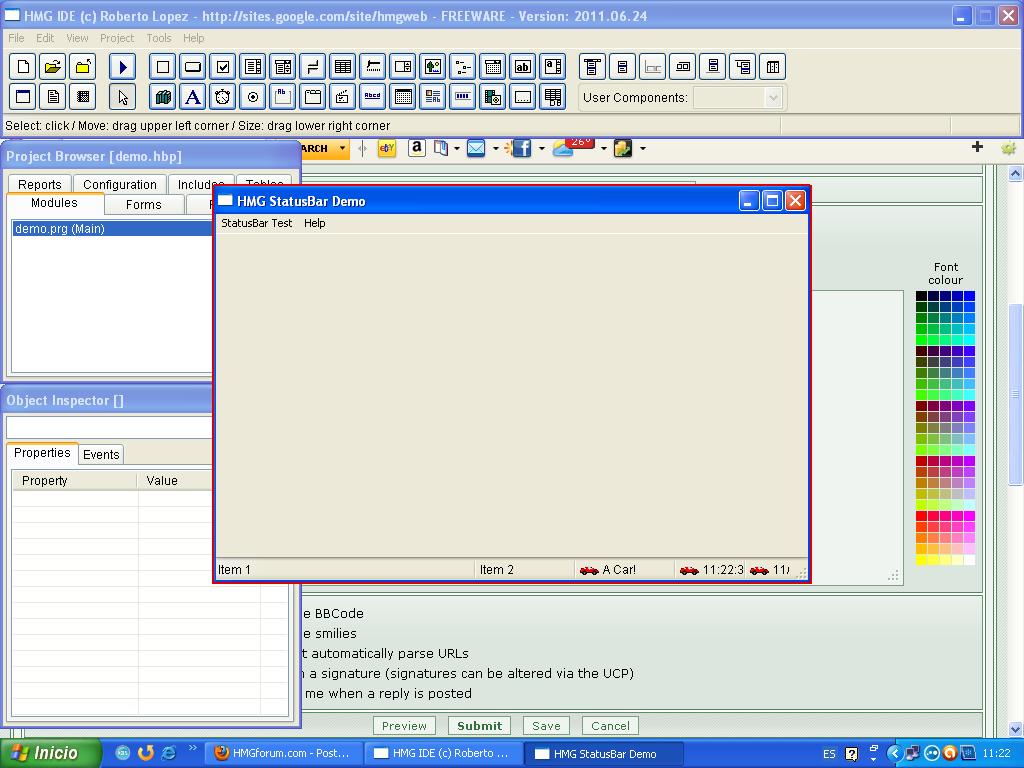
Task: Expand the taskbar quick launch chevron
Action: pos(192,748)
